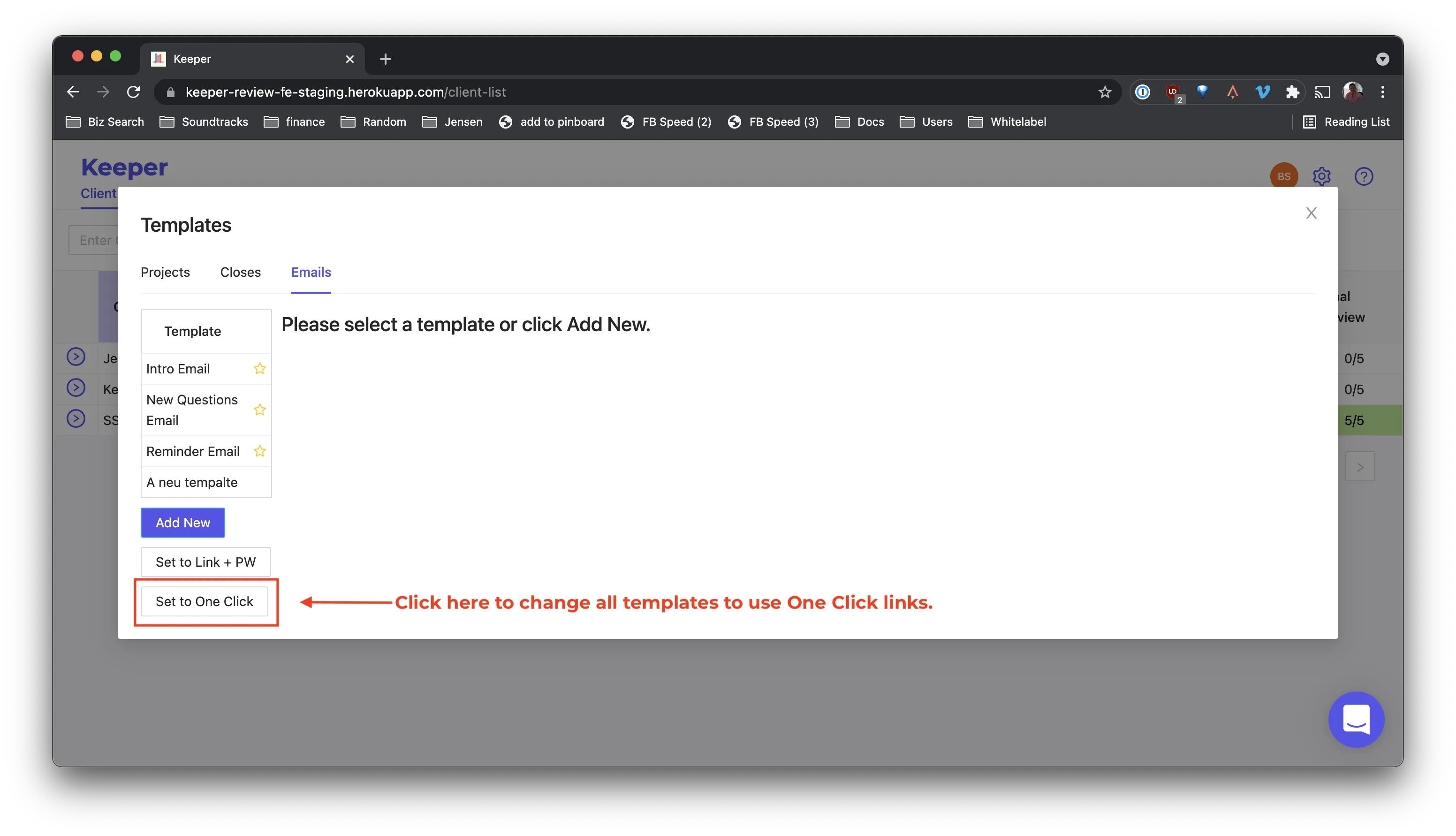Reload the page
The height and width of the screenshot is (836, 1456).
(133, 92)
